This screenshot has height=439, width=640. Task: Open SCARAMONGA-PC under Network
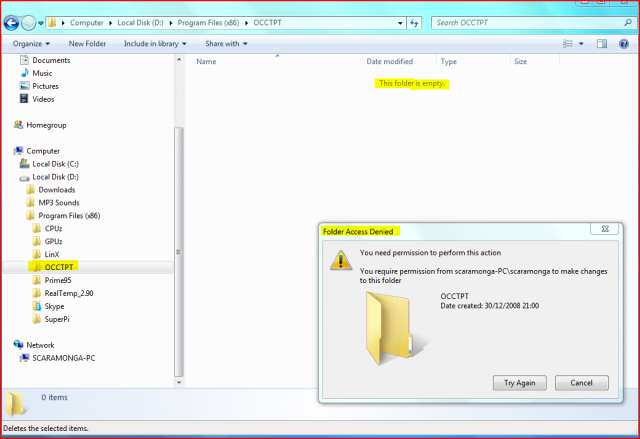(58, 358)
